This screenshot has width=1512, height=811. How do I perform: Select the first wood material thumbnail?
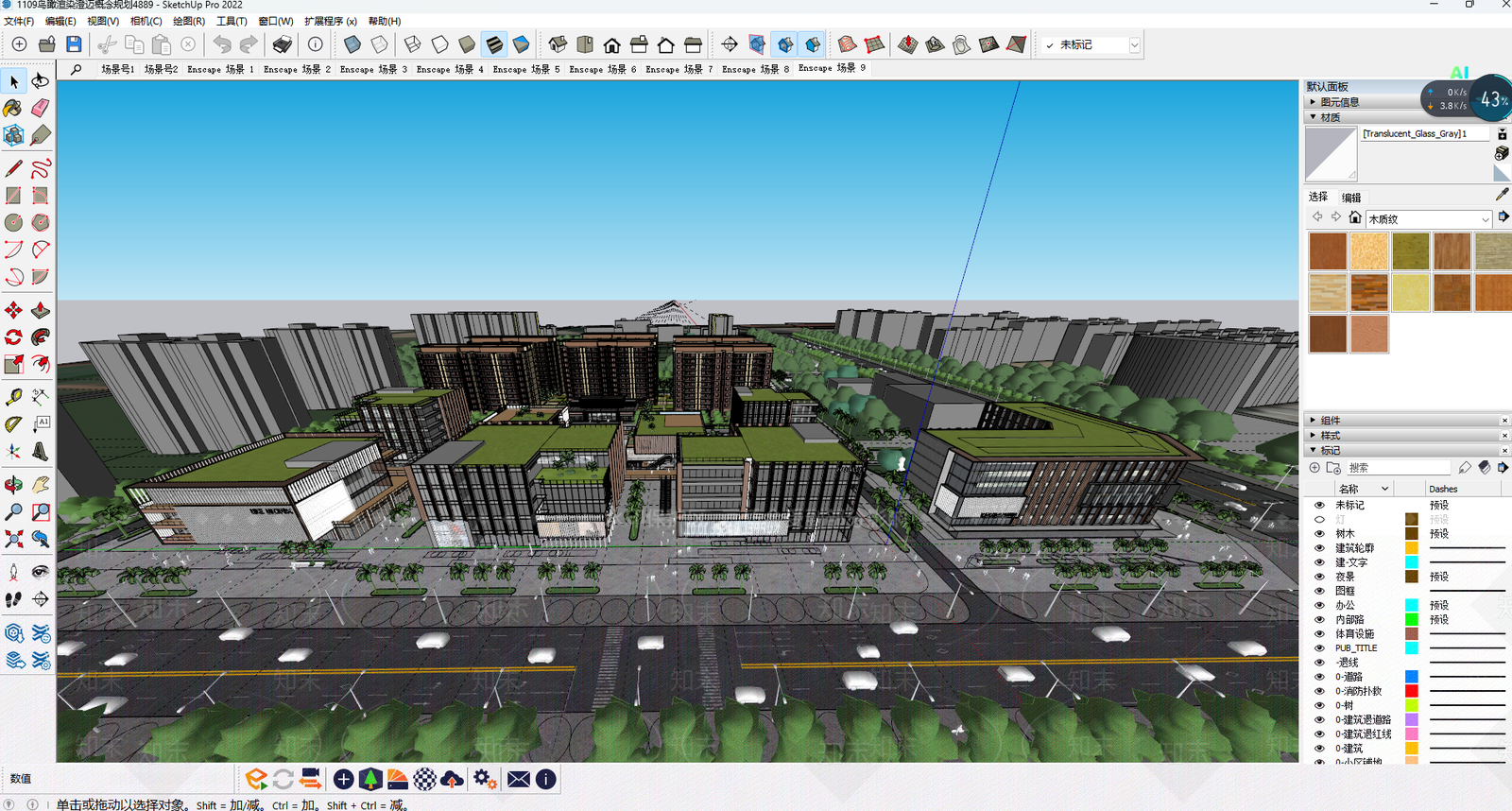[1328, 251]
